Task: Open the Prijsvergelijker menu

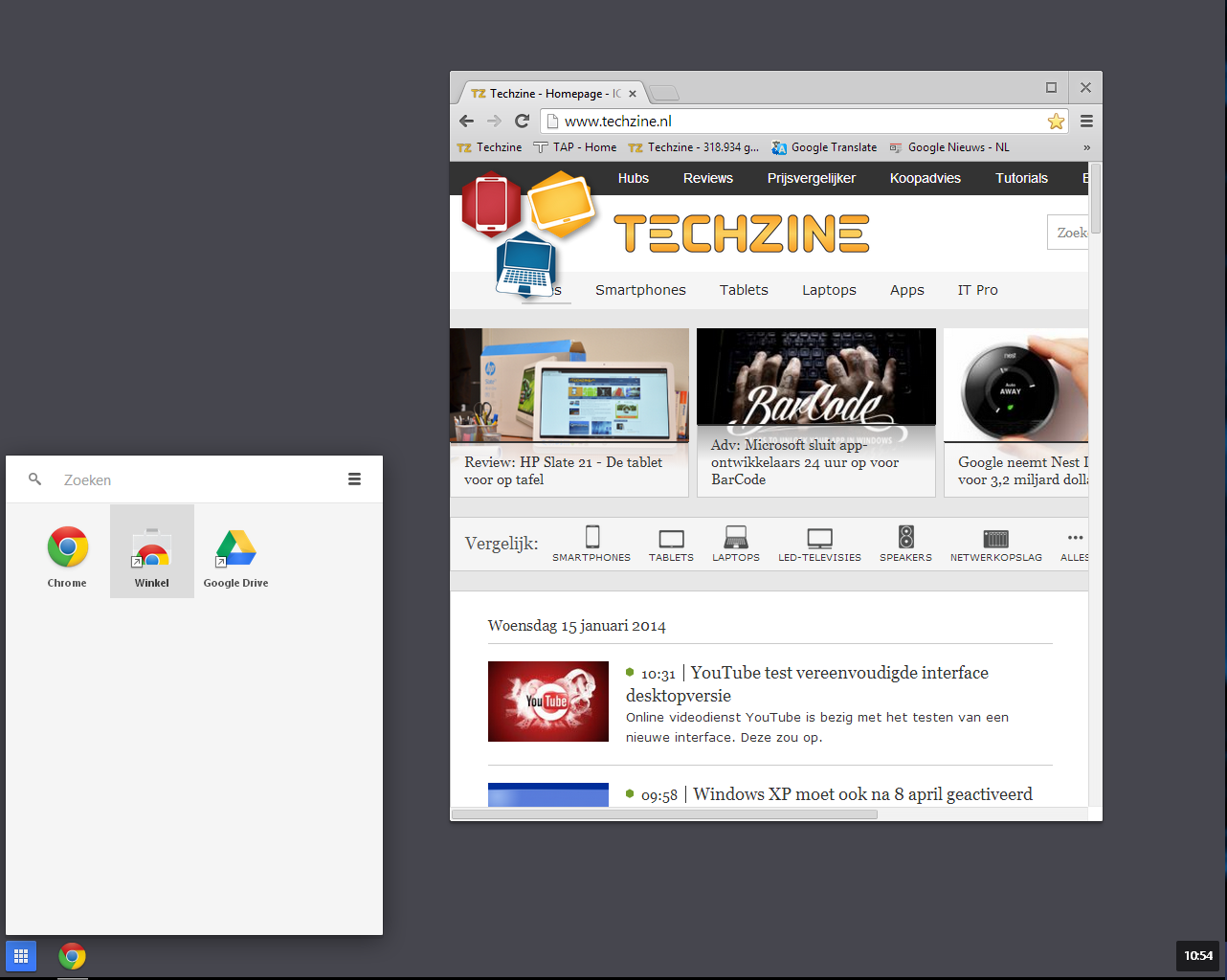Action: [811, 178]
